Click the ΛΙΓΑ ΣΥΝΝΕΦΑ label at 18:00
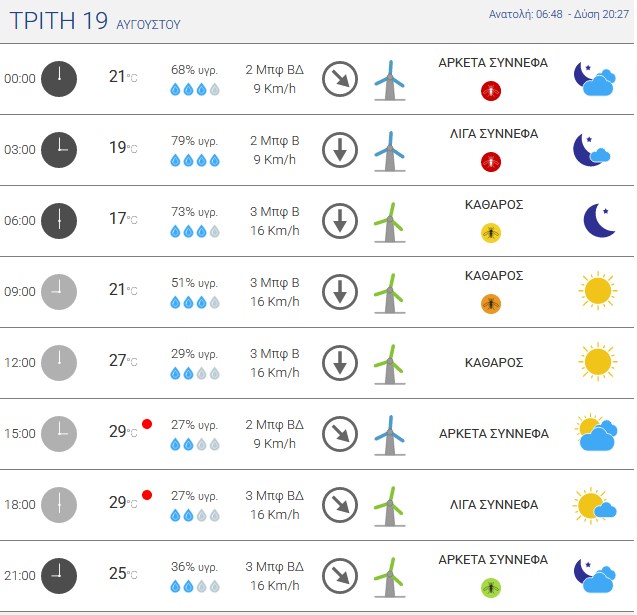Image resolution: width=637 pixels, height=615 pixels. click(494, 505)
